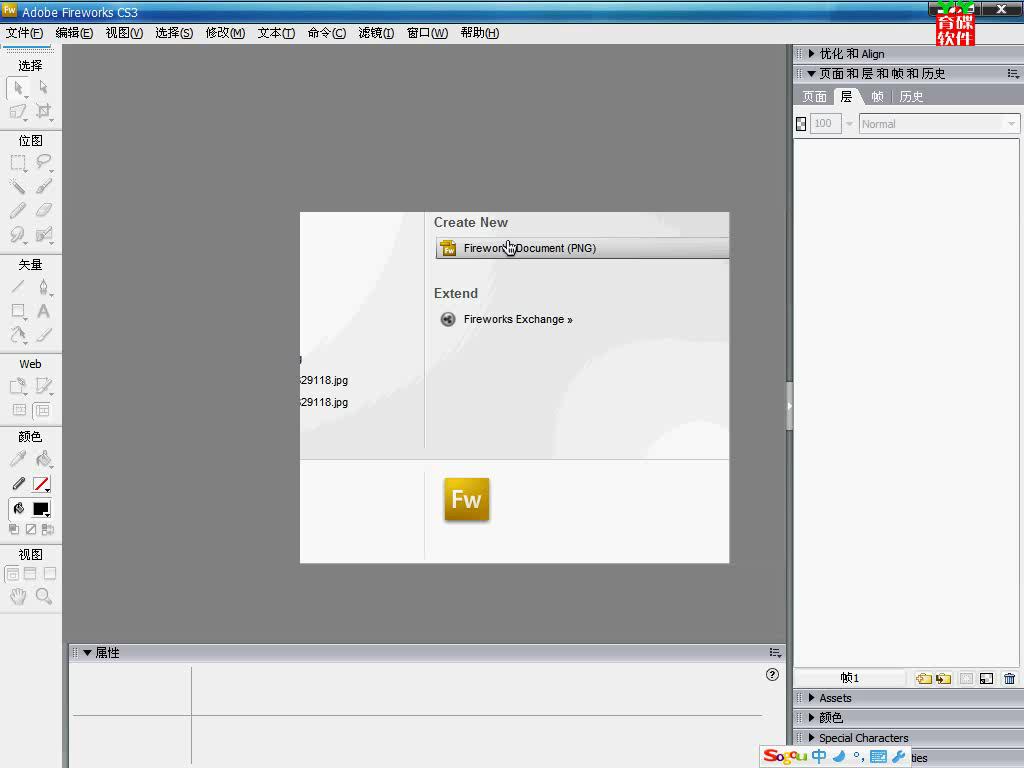The width and height of the screenshot is (1024, 768).
Task: Expand the Special Characters panel
Action: (811, 737)
